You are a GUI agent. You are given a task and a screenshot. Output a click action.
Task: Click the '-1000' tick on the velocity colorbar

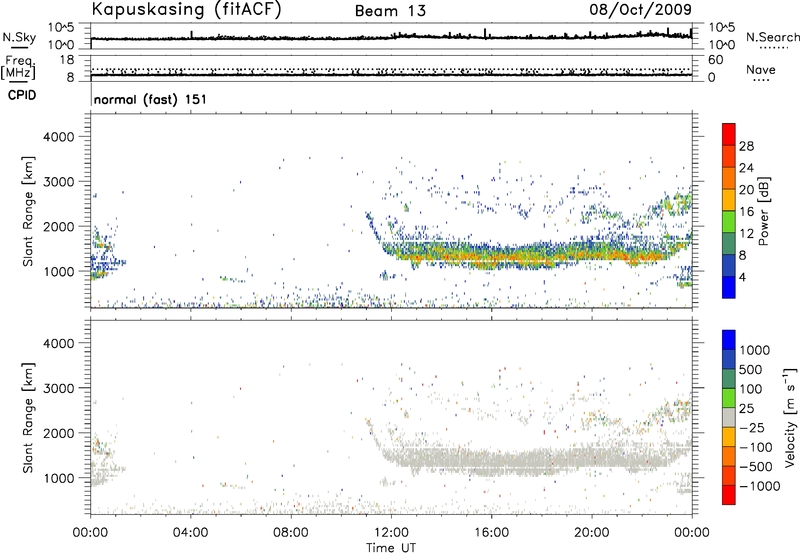click(760, 486)
